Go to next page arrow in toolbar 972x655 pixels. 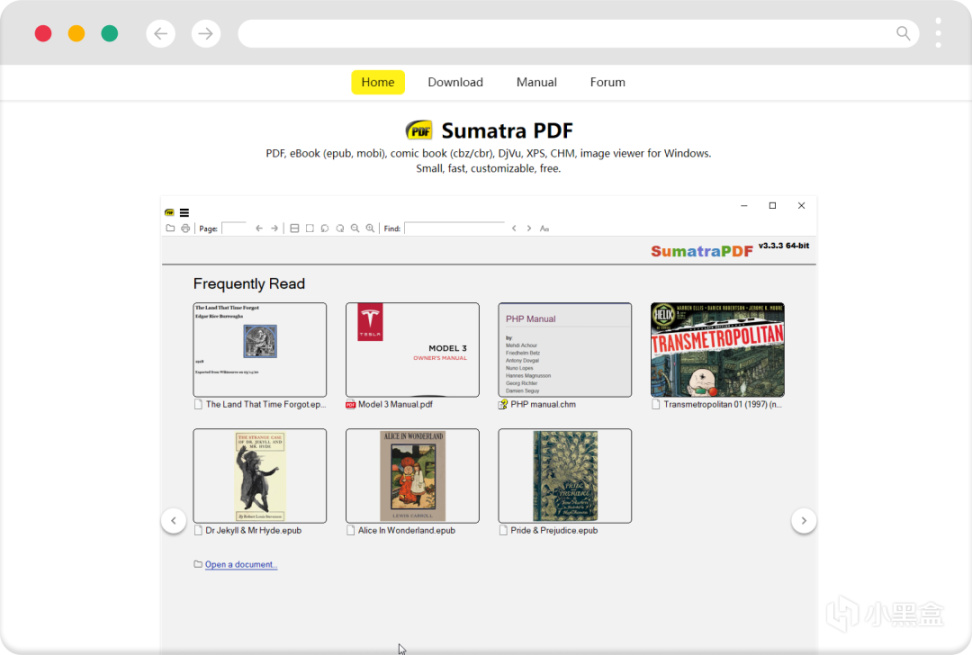(275, 228)
